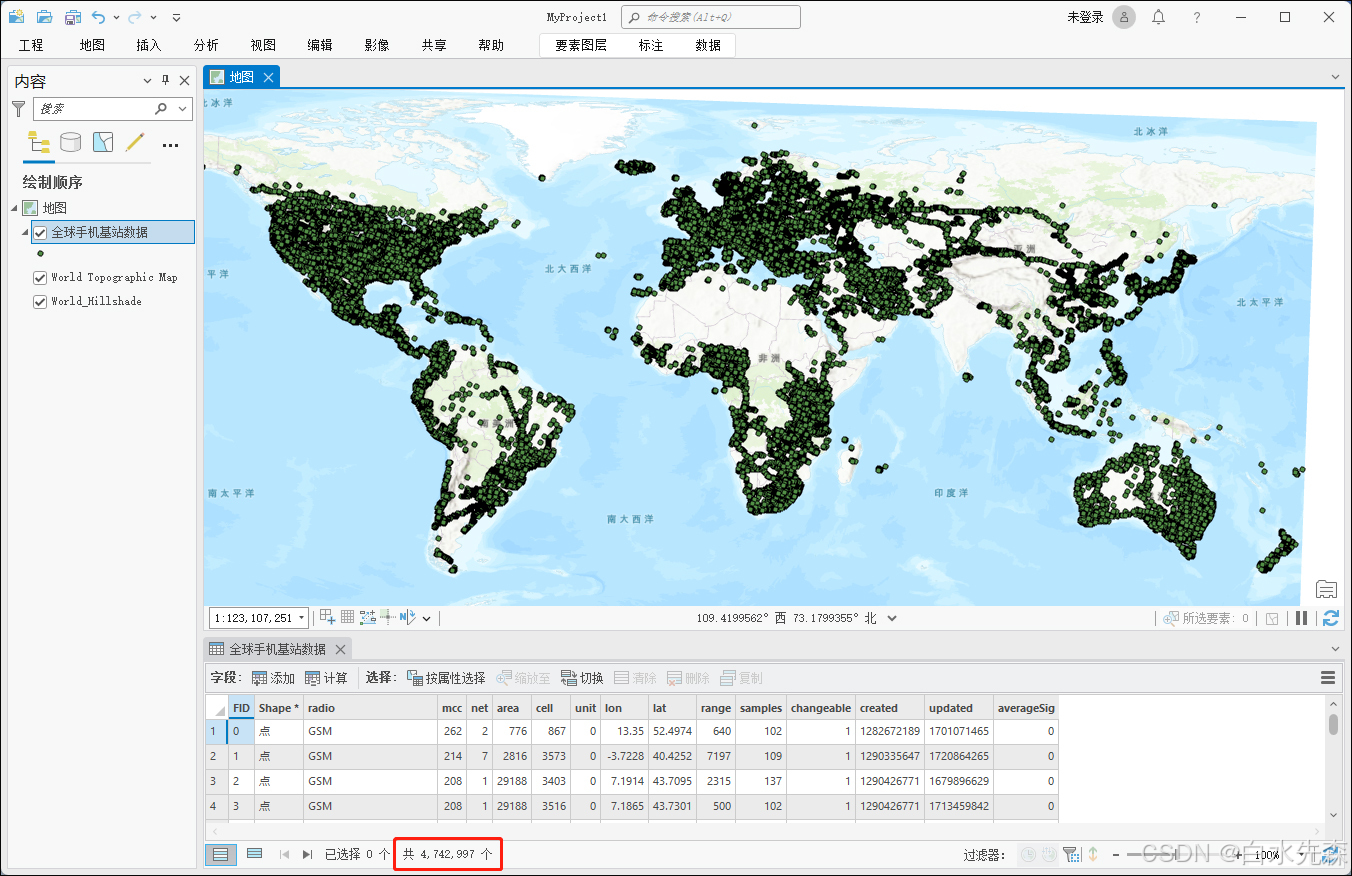Toggle World_Hillshade layer visibility
1352x876 pixels.
(40, 301)
